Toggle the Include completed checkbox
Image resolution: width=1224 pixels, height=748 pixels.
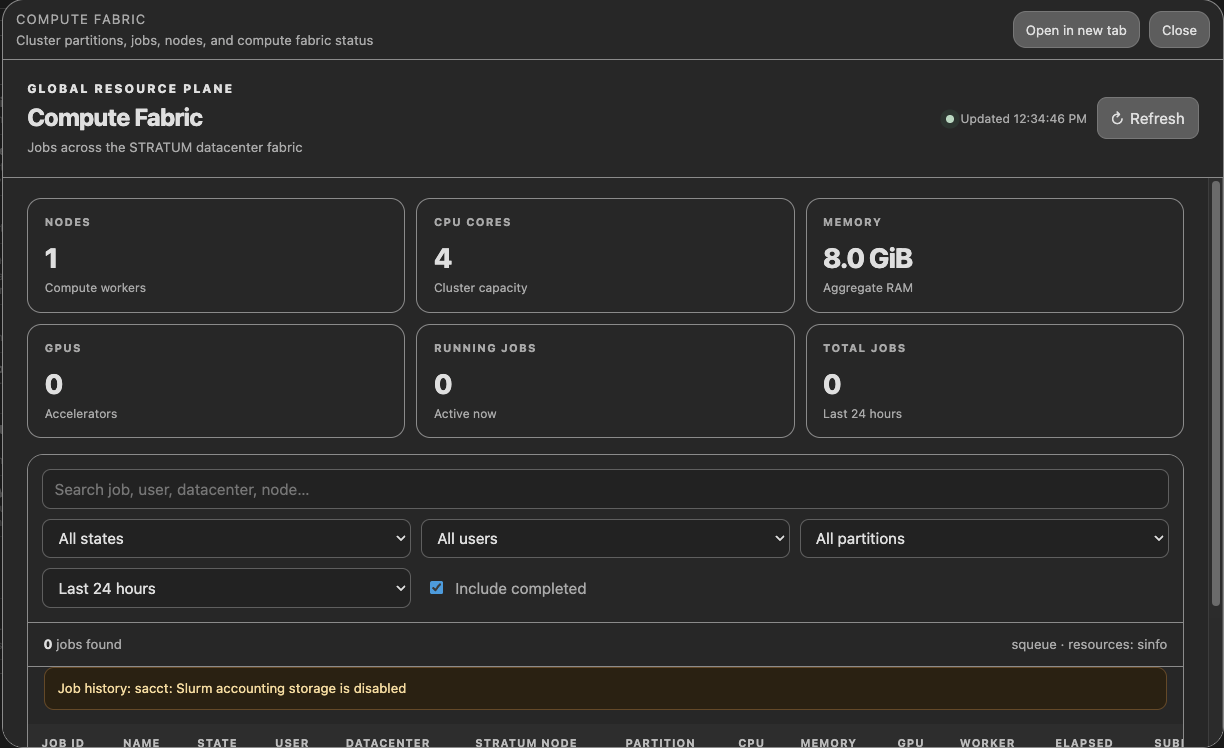click(436, 588)
